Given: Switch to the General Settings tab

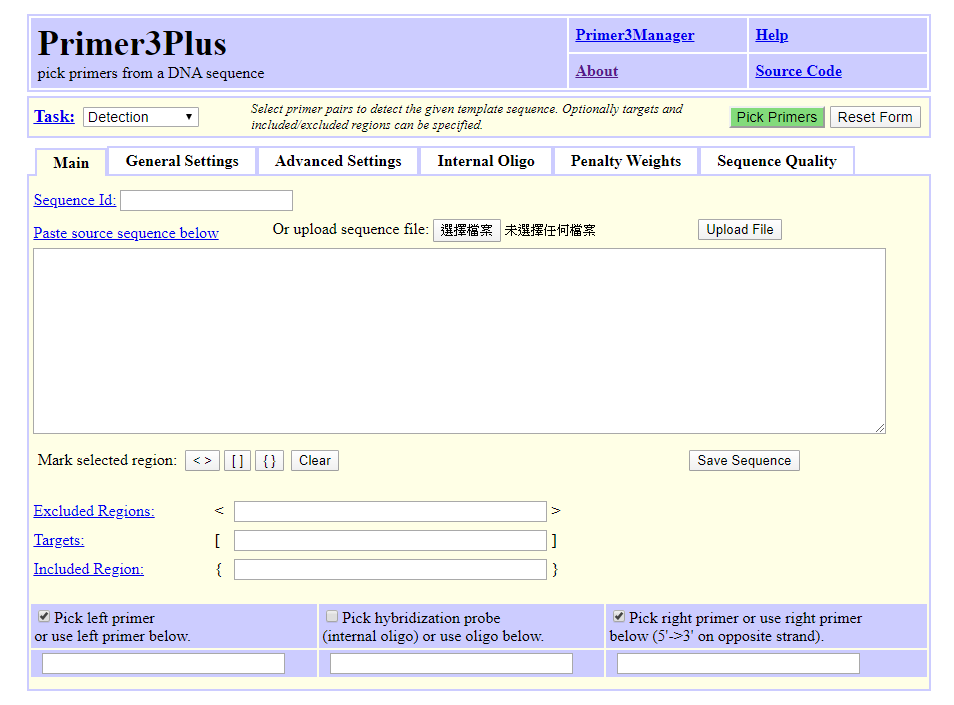Looking at the screenshot, I should [x=182, y=161].
